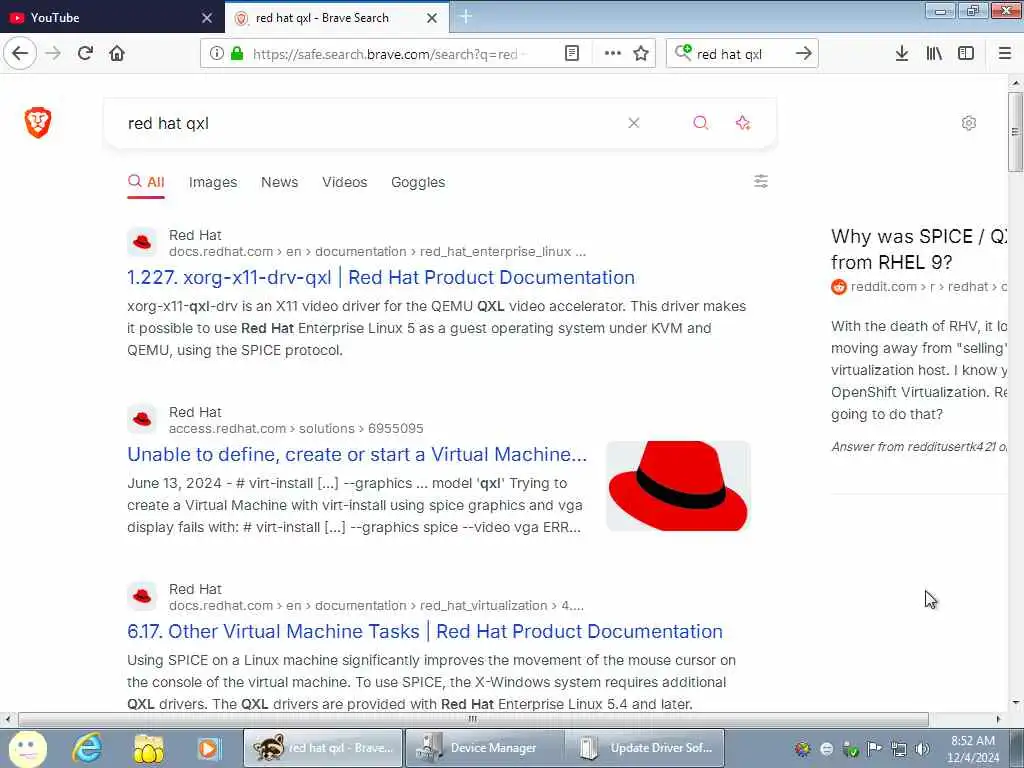Switch to the YouTube tab
Viewport: 1024px width, 768px height.
108,18
